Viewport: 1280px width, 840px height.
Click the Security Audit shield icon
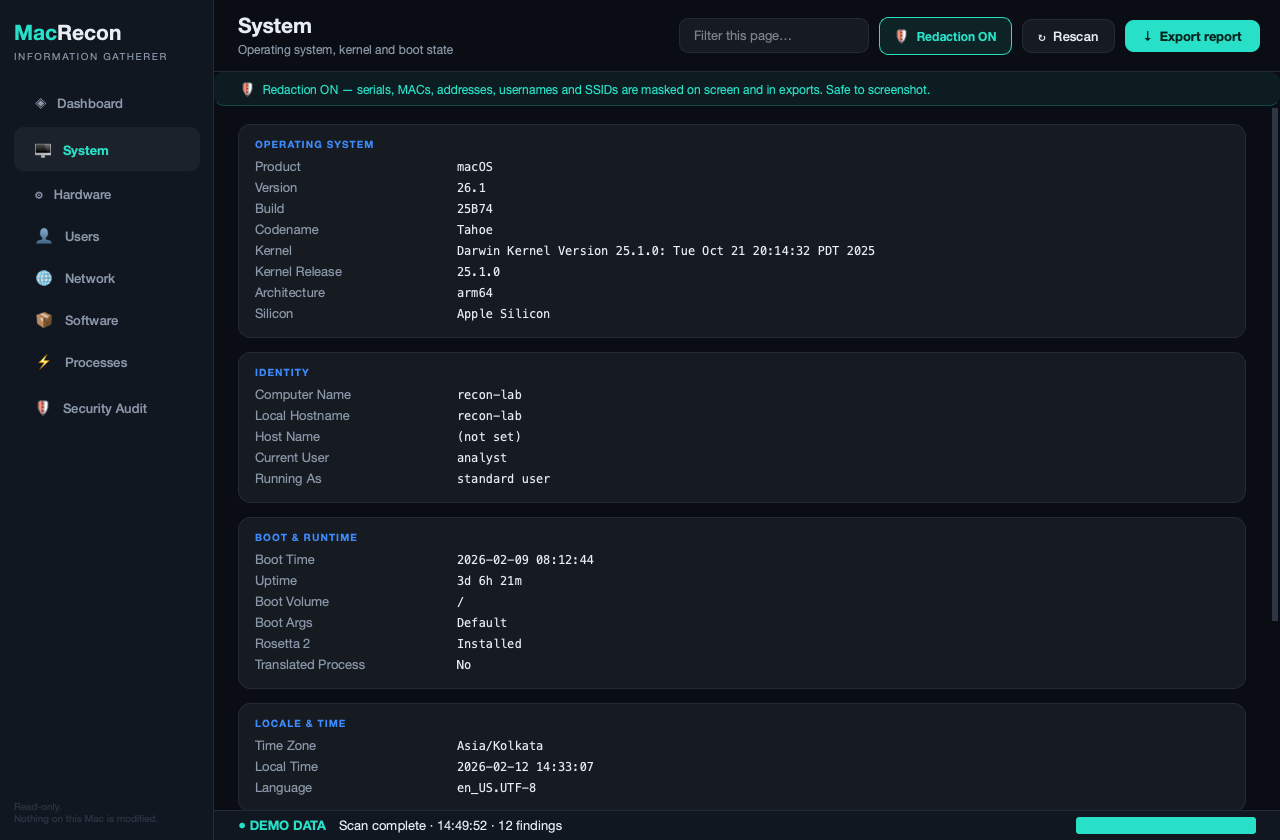pos(43,408)
